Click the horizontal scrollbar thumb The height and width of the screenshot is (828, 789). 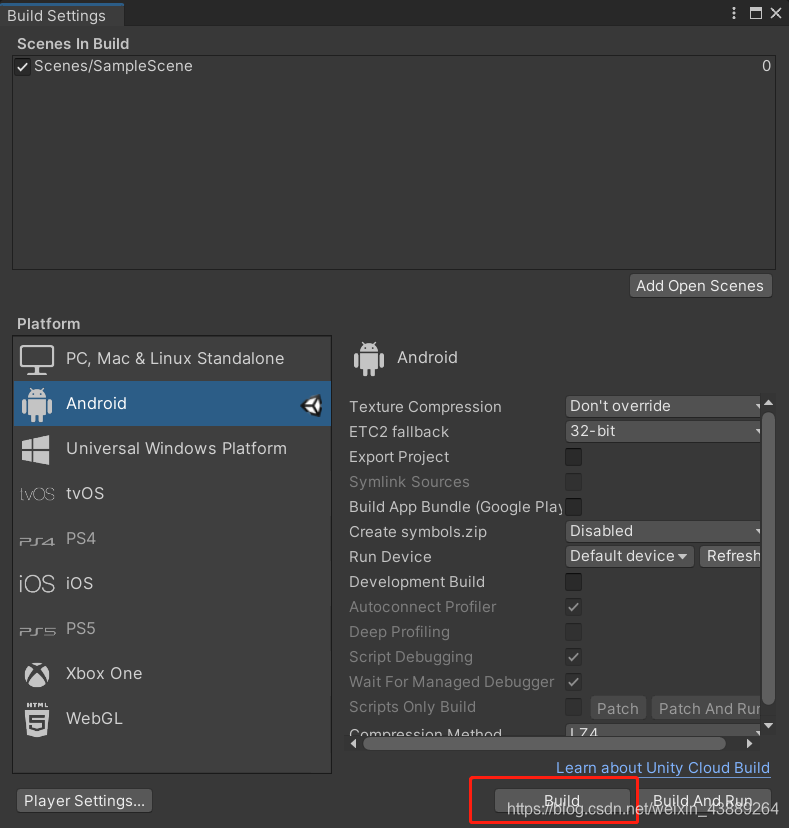[x=544, y=744]
